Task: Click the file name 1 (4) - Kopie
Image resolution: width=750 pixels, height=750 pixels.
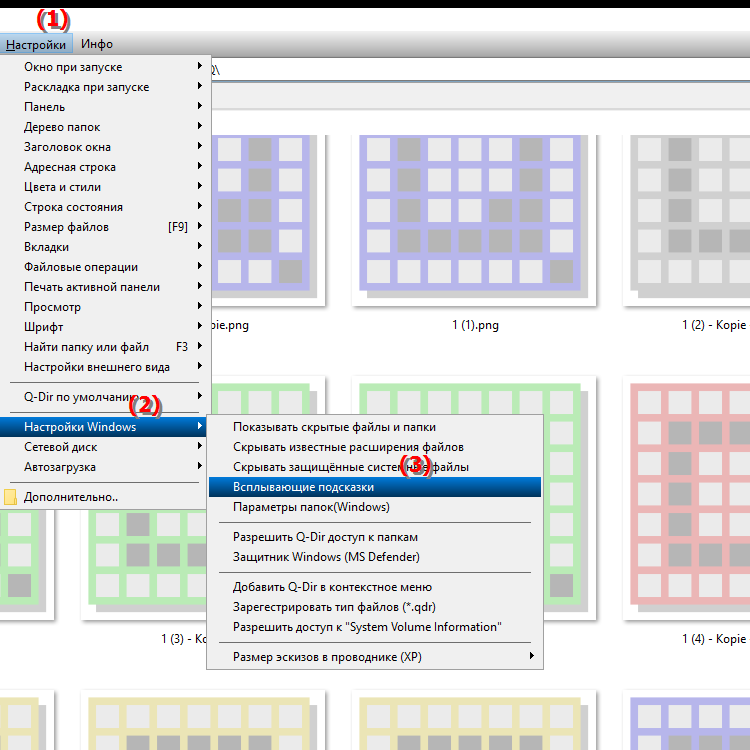Action: coord(714,639)
